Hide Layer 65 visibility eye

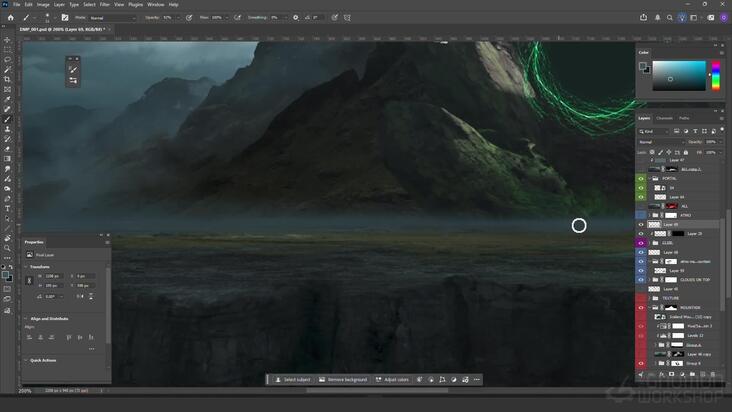641,224
